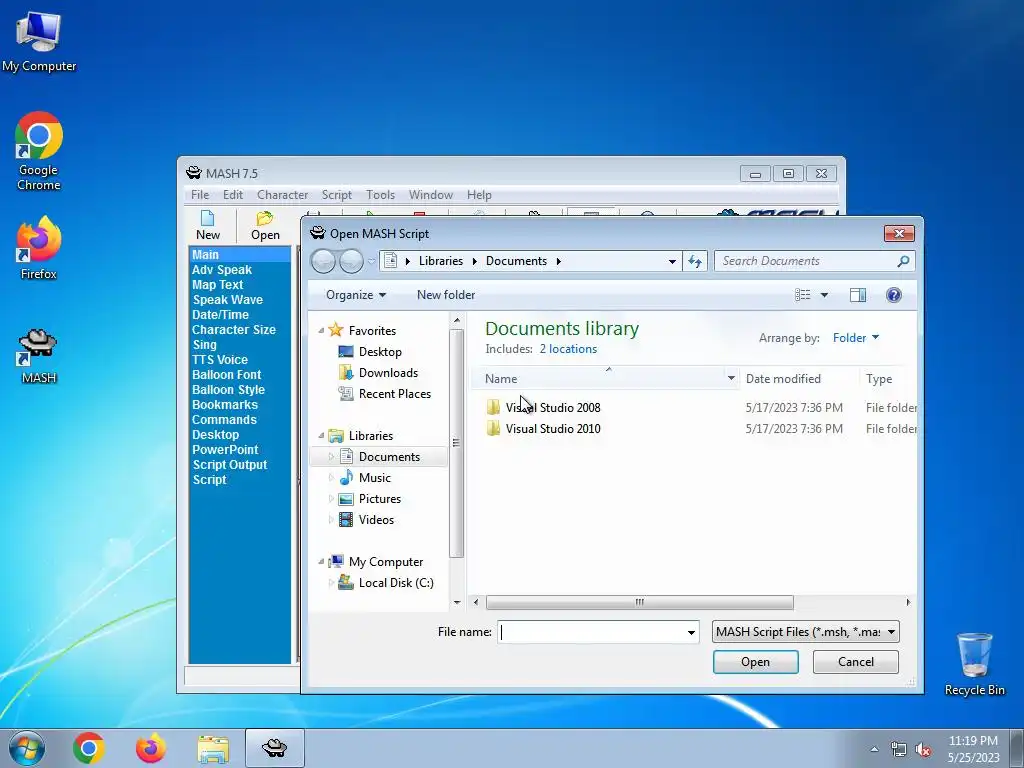Viewport: 1024px width, 768px height.
Task: Open Windows Explorer from the taskbar
Action: [213, 749]
